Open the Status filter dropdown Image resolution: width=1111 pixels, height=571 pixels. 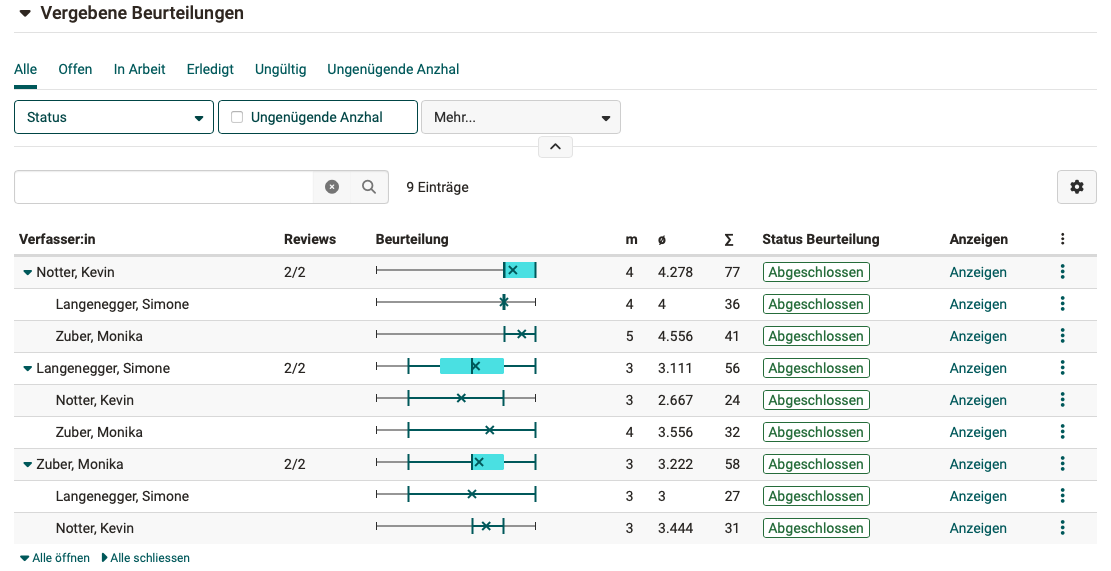click(114, 117)
